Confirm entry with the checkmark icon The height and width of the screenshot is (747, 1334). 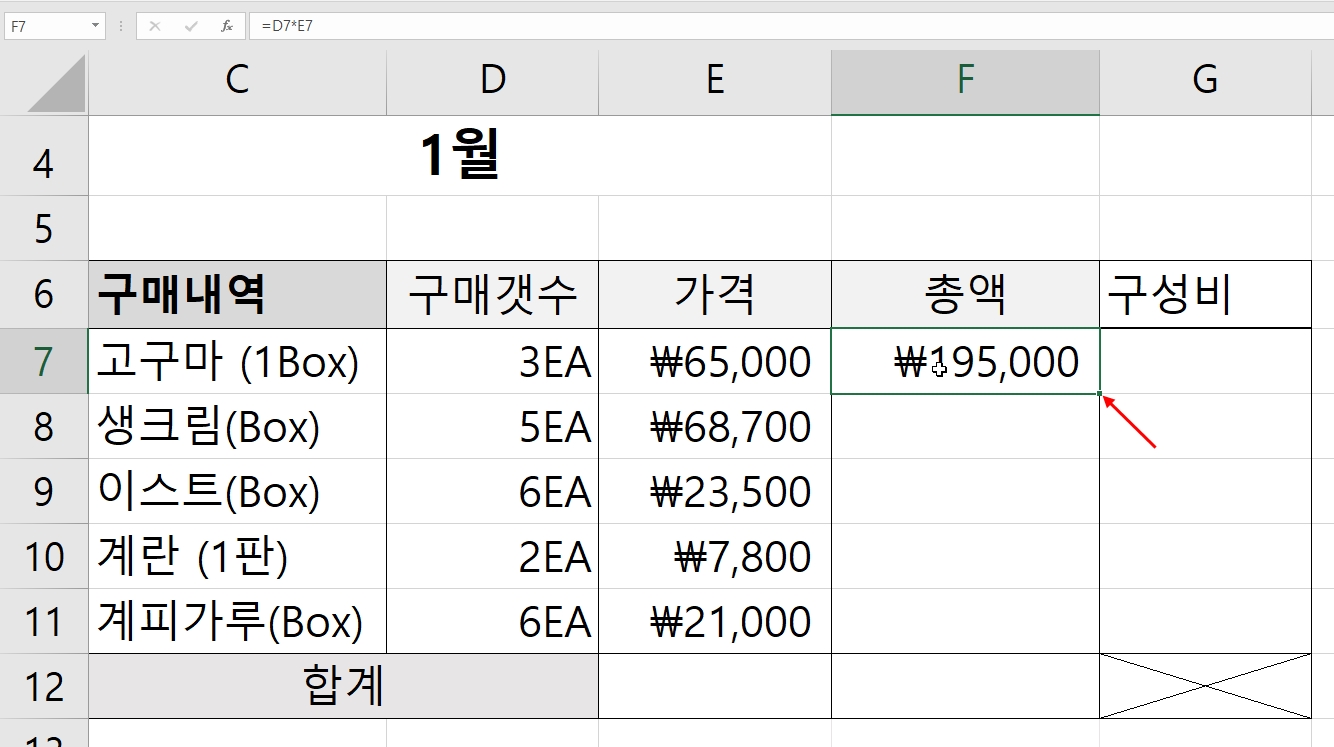191,26
